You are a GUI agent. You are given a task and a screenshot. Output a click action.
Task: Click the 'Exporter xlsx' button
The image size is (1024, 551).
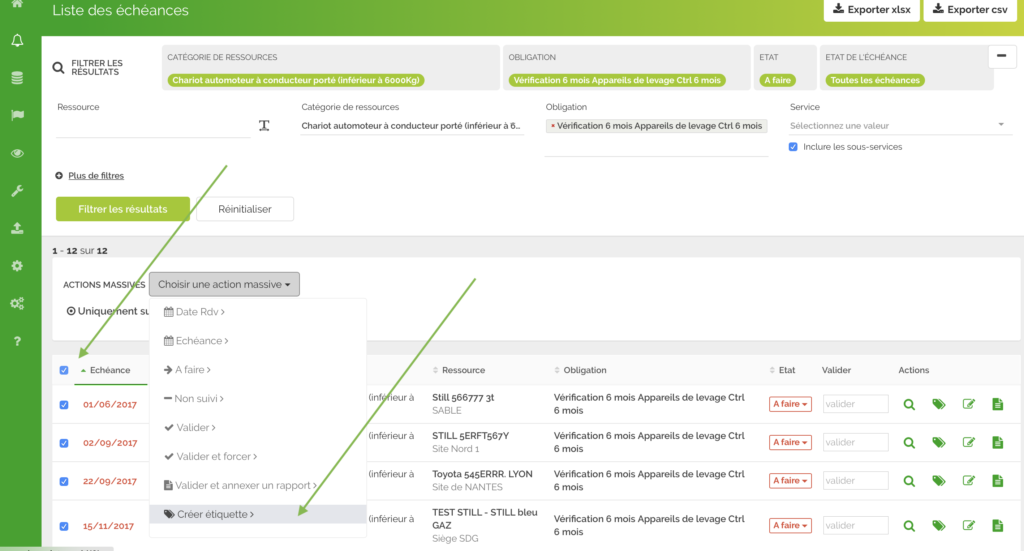pyautogui.click(x=868, y=10)
